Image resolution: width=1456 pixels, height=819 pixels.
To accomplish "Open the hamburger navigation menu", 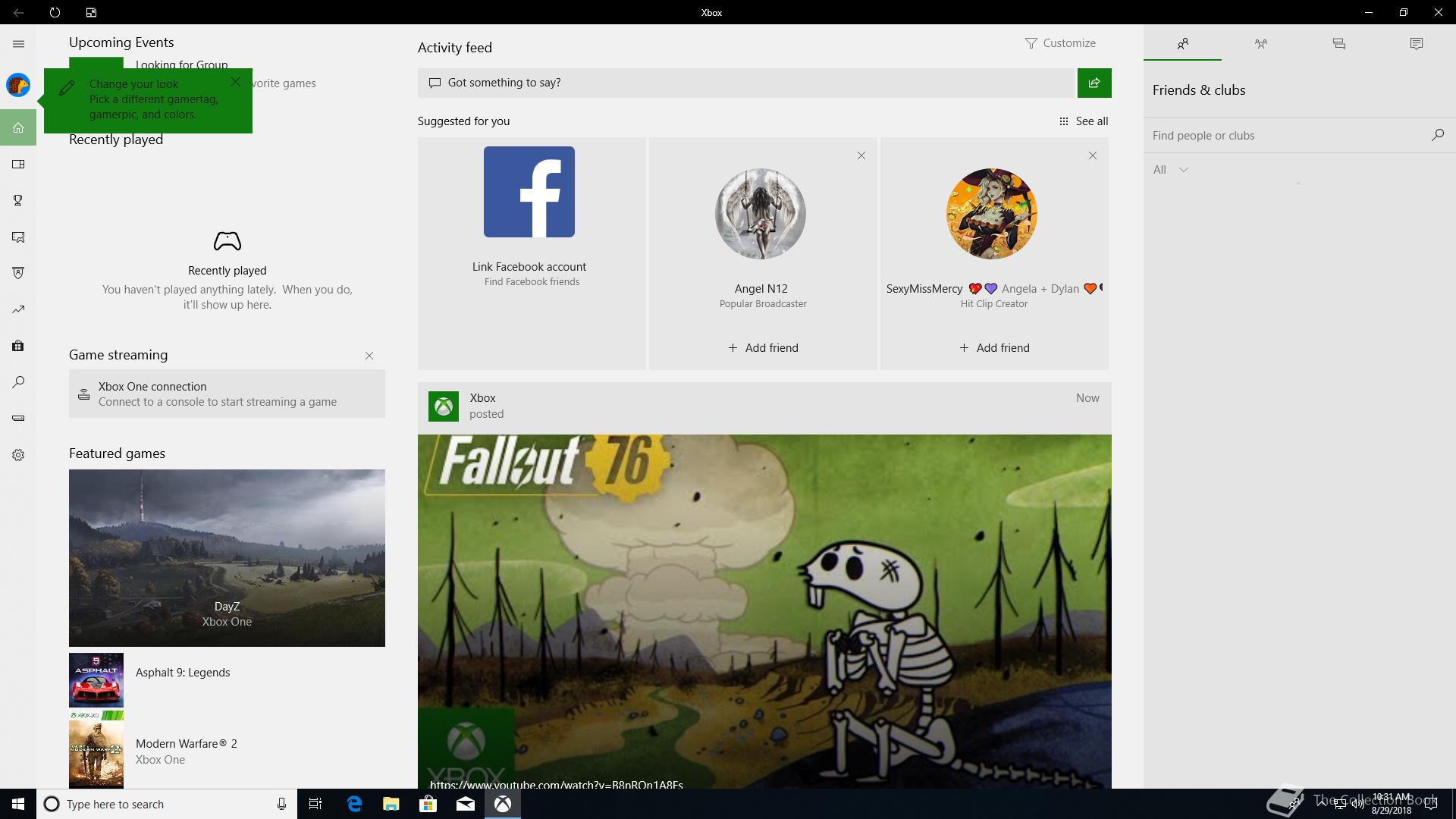I will point(18,44).
